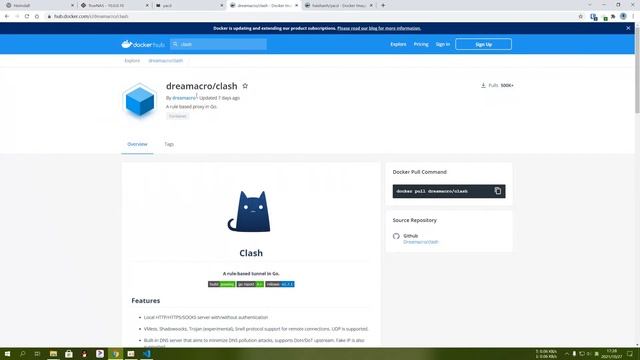Screen dimensions: 640x360
Task: Click the search magnifier icon in Docker Hub
Action: point(176,44)
